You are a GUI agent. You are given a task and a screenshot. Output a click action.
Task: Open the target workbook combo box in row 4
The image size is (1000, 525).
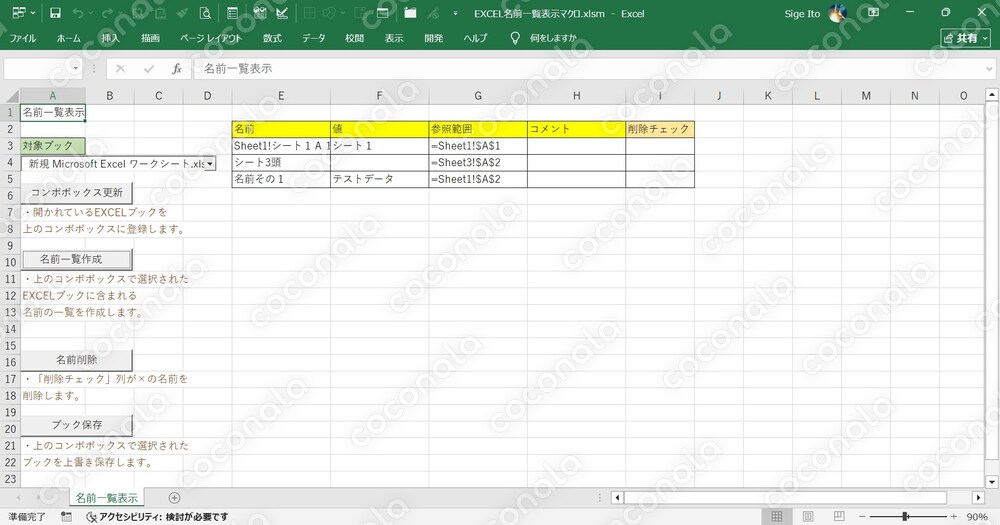pyautogui.click(x=119, y=164)
